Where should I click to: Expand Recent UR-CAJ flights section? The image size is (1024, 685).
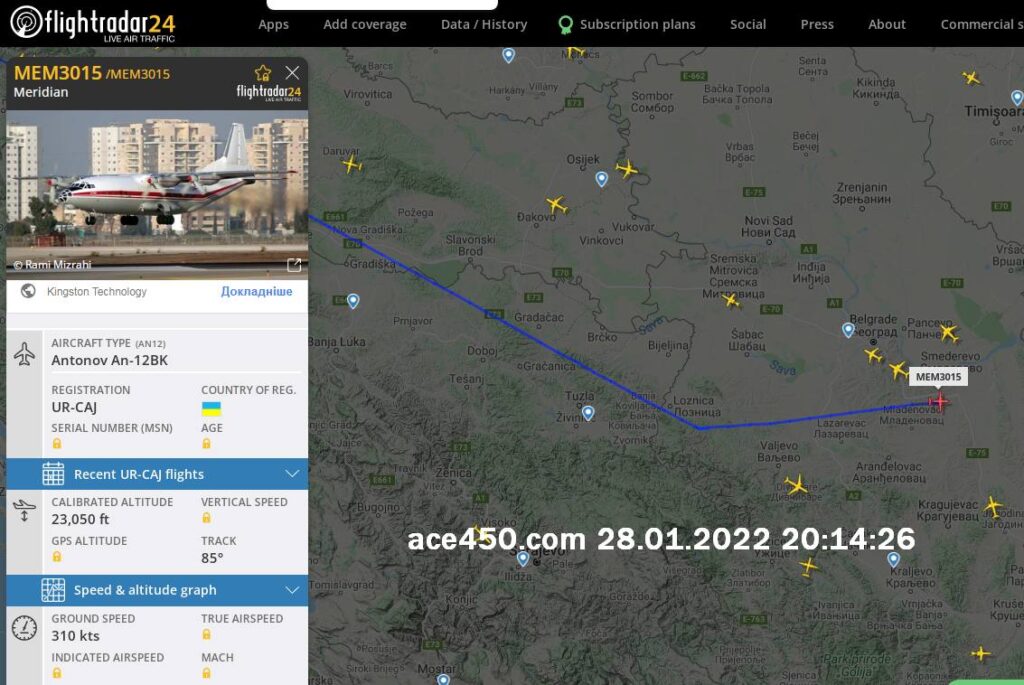click(x=292, y=474)
